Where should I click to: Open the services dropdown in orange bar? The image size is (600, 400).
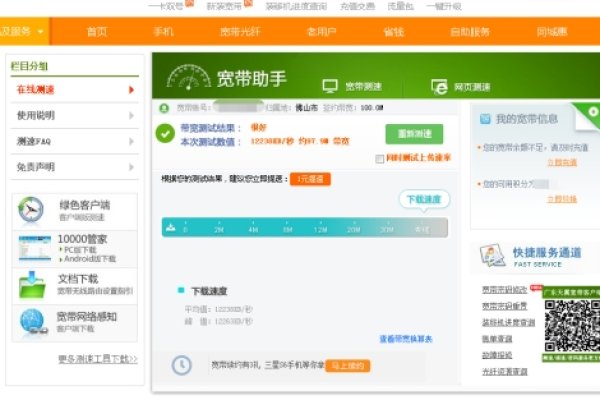[24, 31]
